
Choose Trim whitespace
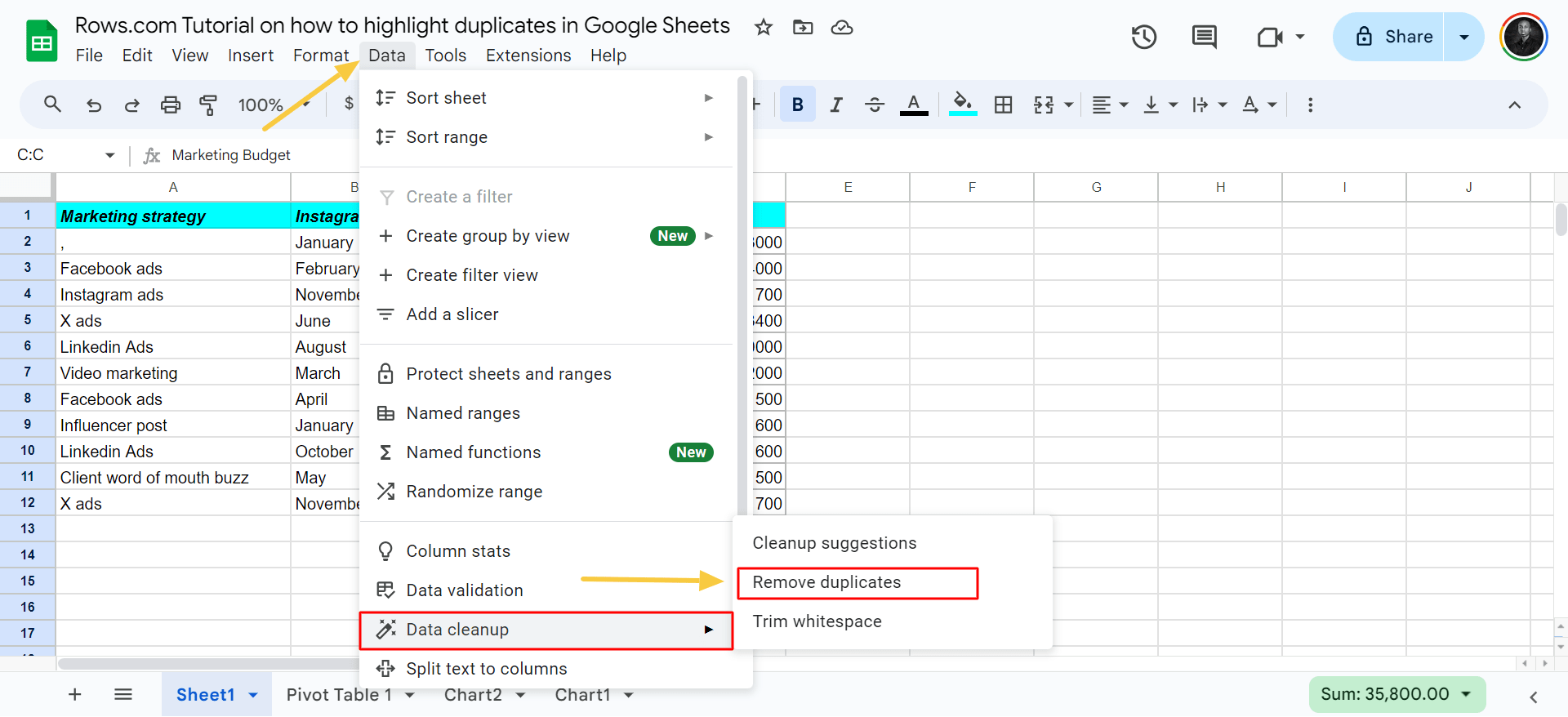pyautogui.click(x=892, y=621)
